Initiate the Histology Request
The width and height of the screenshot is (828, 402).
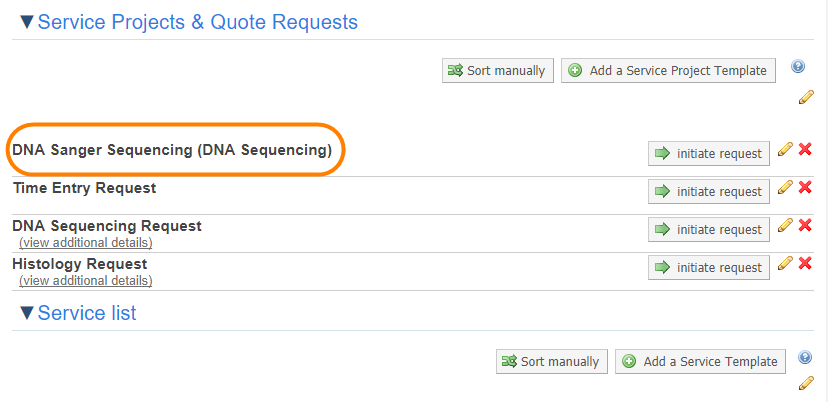coord(709,267)
